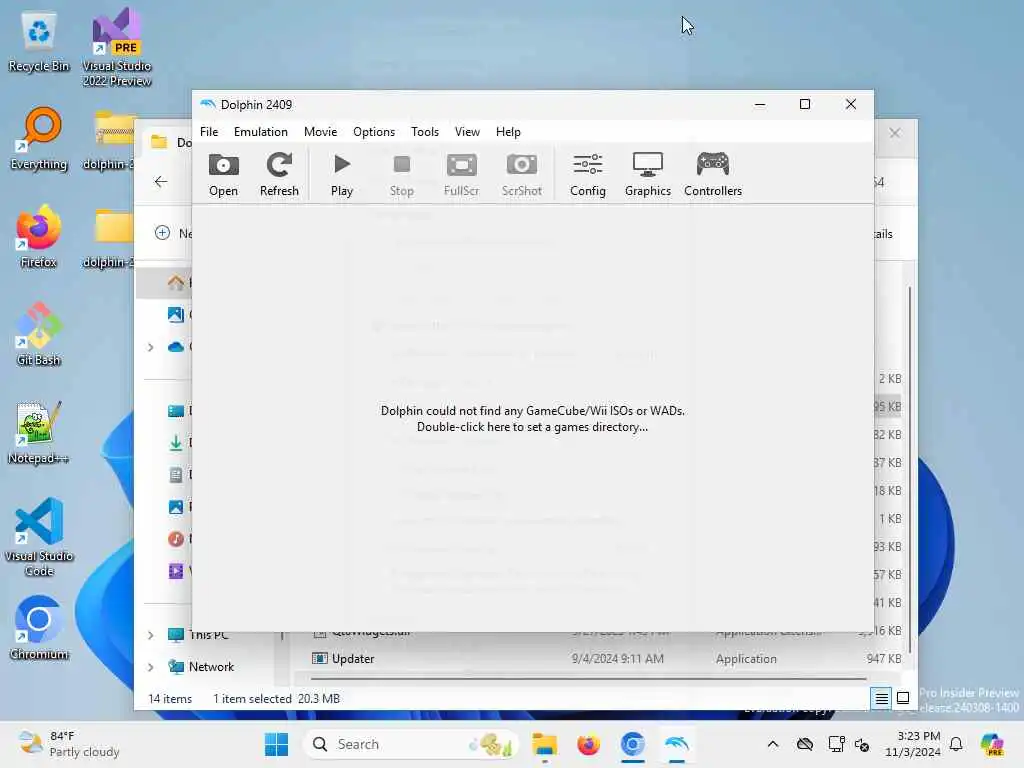
Task: Click the Explorer horizontal scrollbar
Action: [x=588, y=679]
